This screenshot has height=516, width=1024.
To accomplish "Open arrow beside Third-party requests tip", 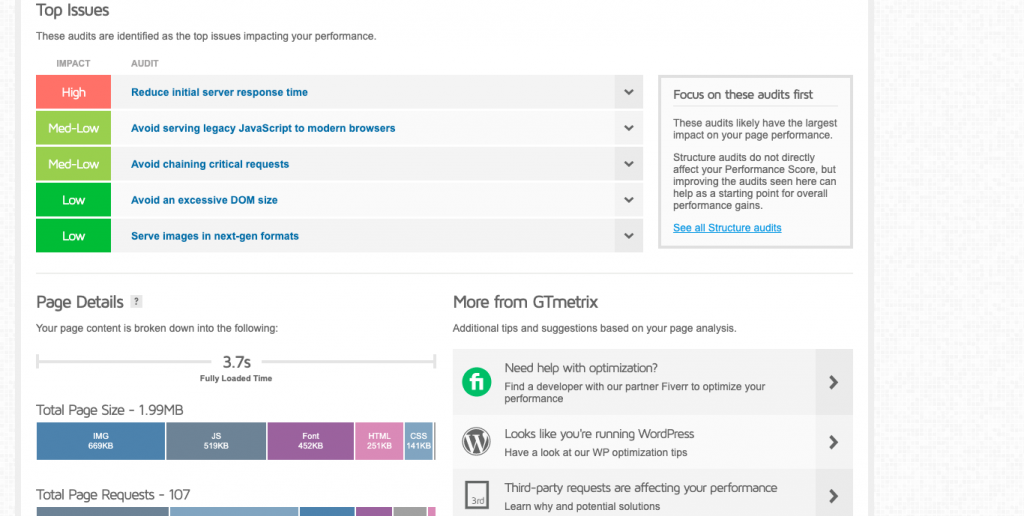I will [834, 495].
